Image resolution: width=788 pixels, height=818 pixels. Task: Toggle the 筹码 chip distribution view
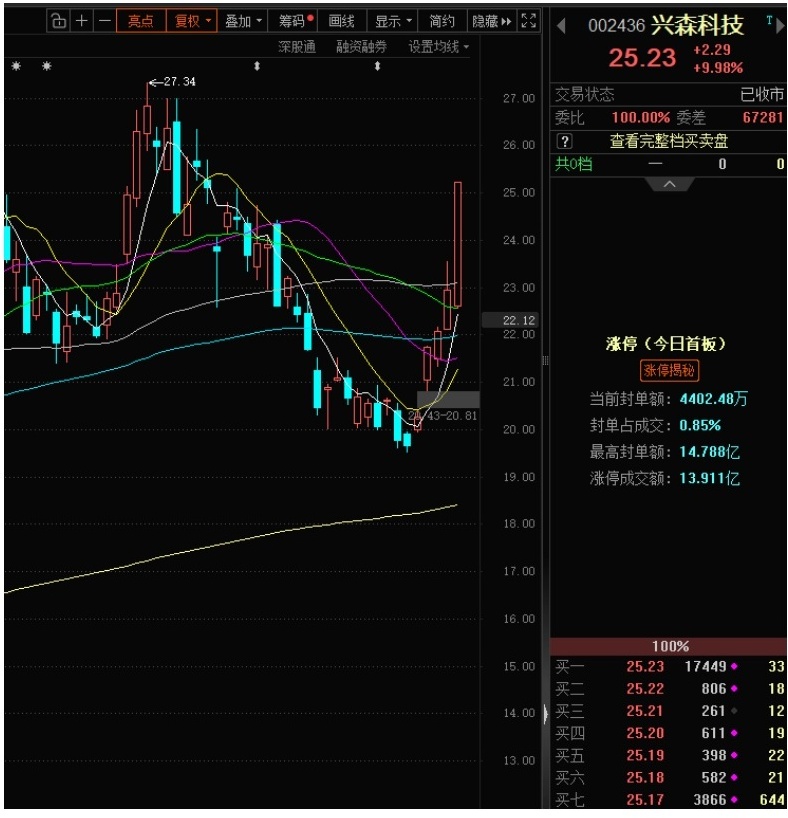295,21
